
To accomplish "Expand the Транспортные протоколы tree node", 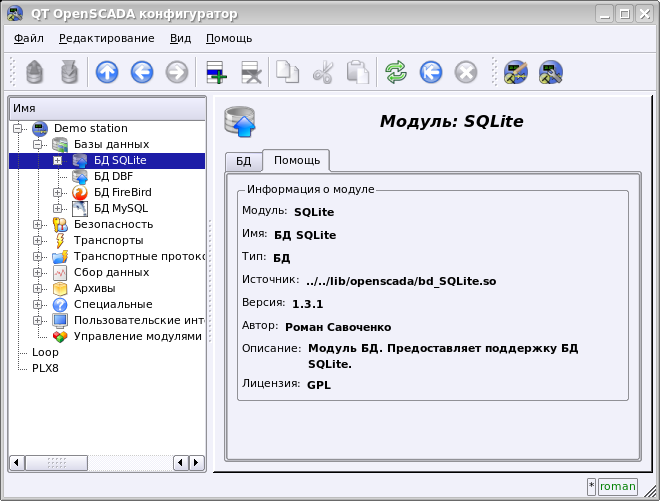I will [37, 256].
